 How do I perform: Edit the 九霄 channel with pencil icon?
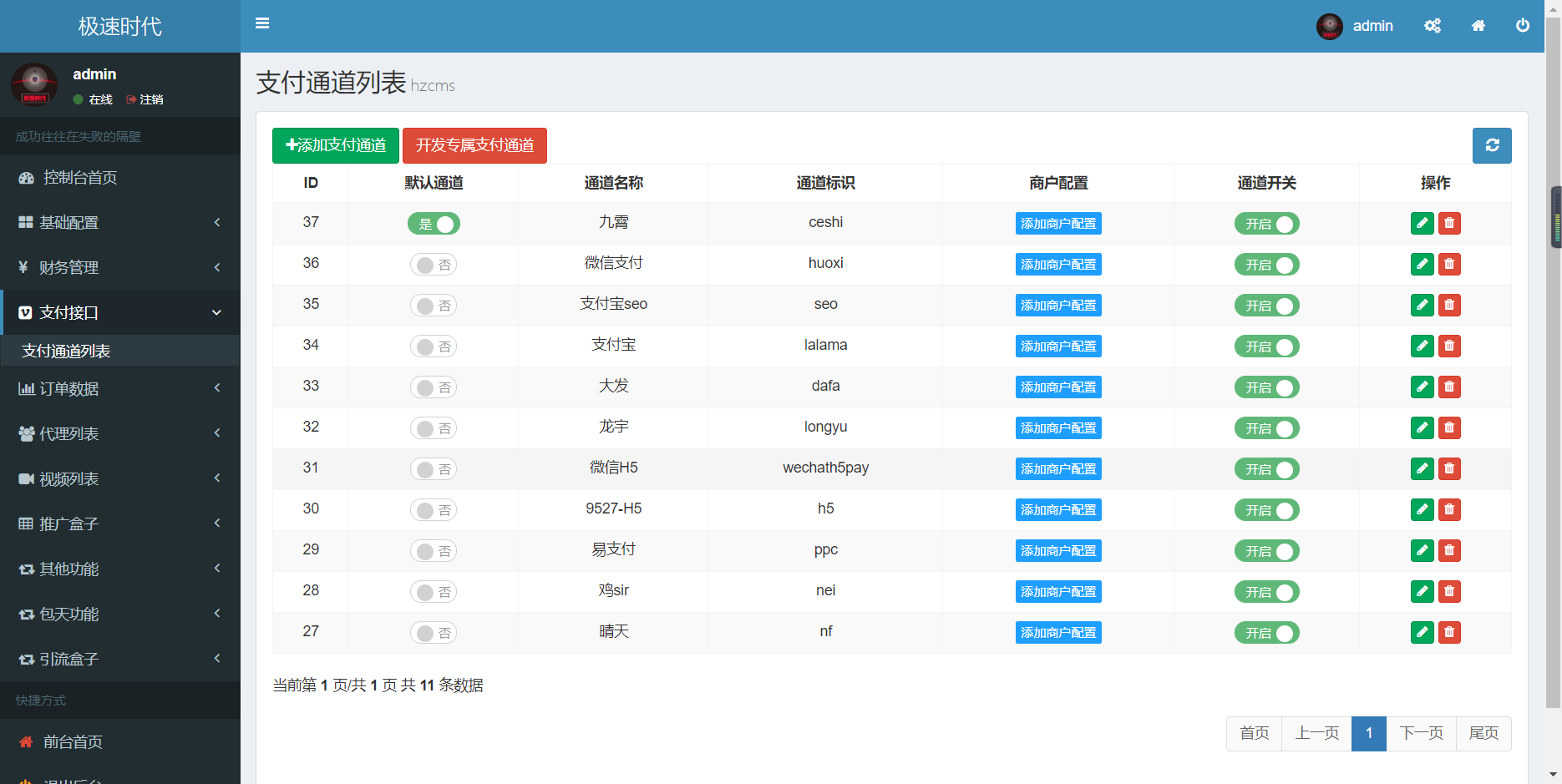coord(1422,223)
